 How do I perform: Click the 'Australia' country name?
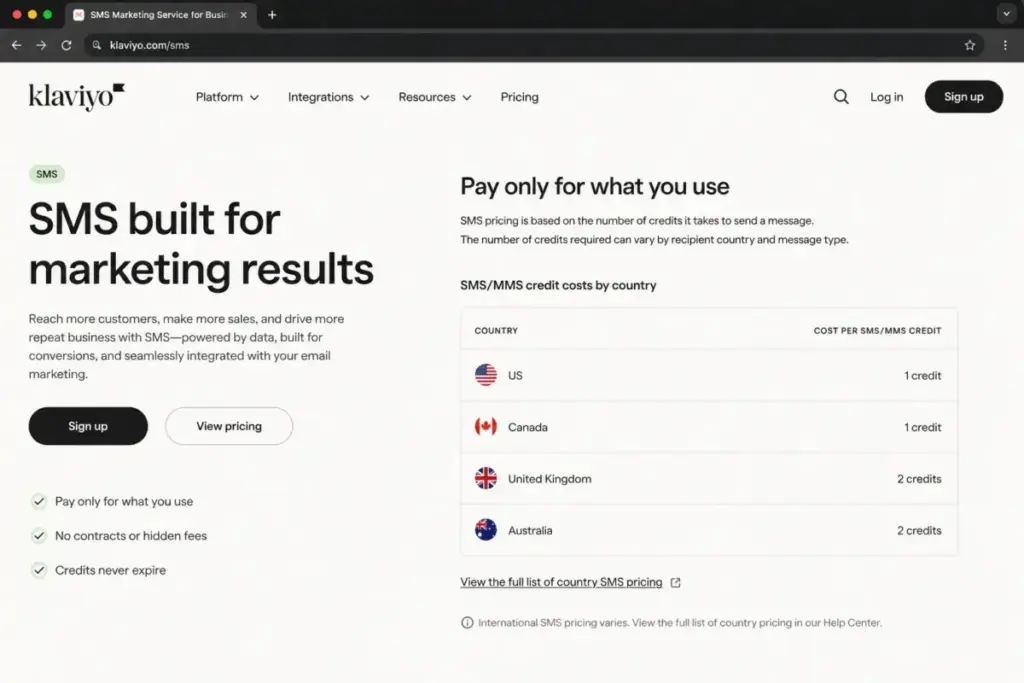530,530
